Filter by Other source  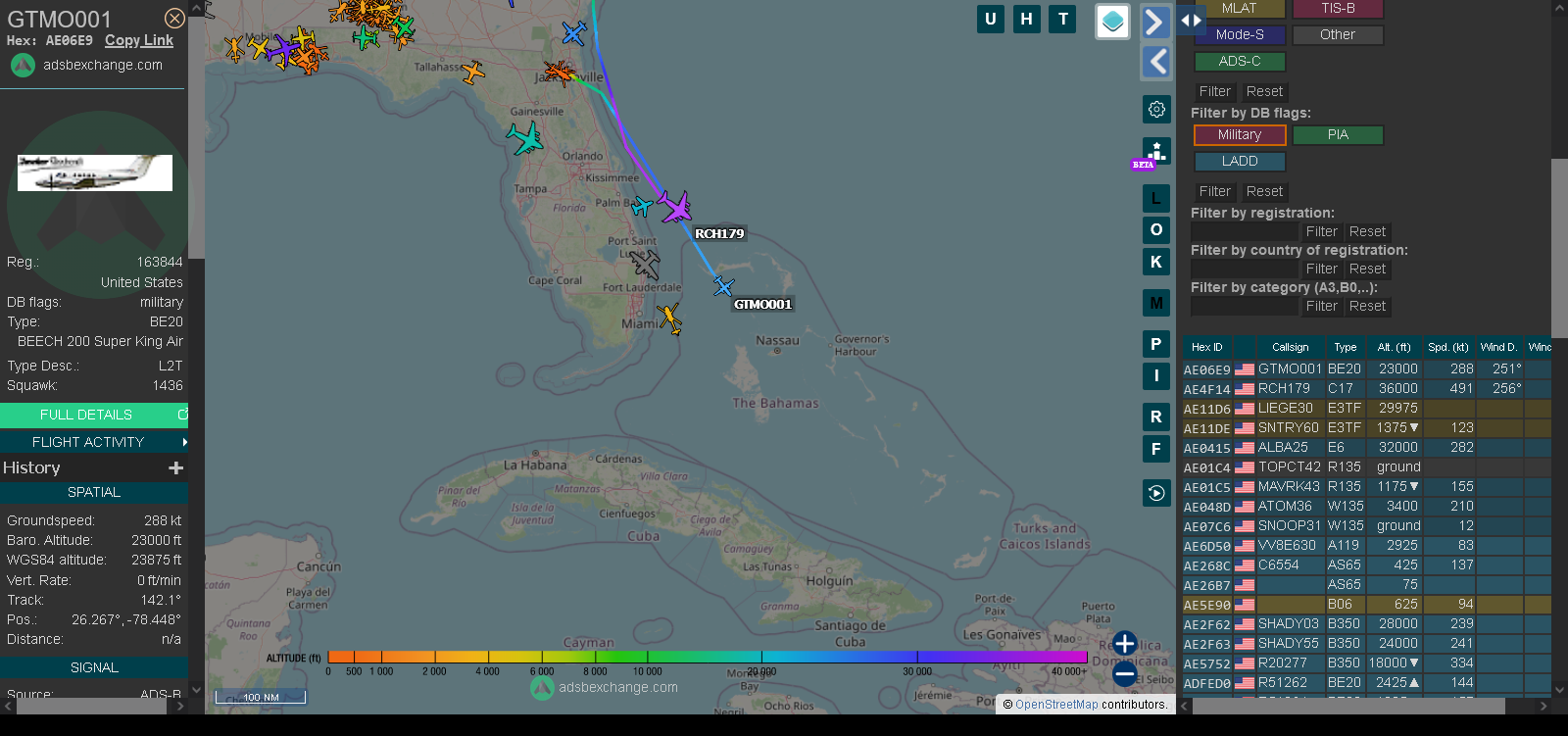point(1338,34)
